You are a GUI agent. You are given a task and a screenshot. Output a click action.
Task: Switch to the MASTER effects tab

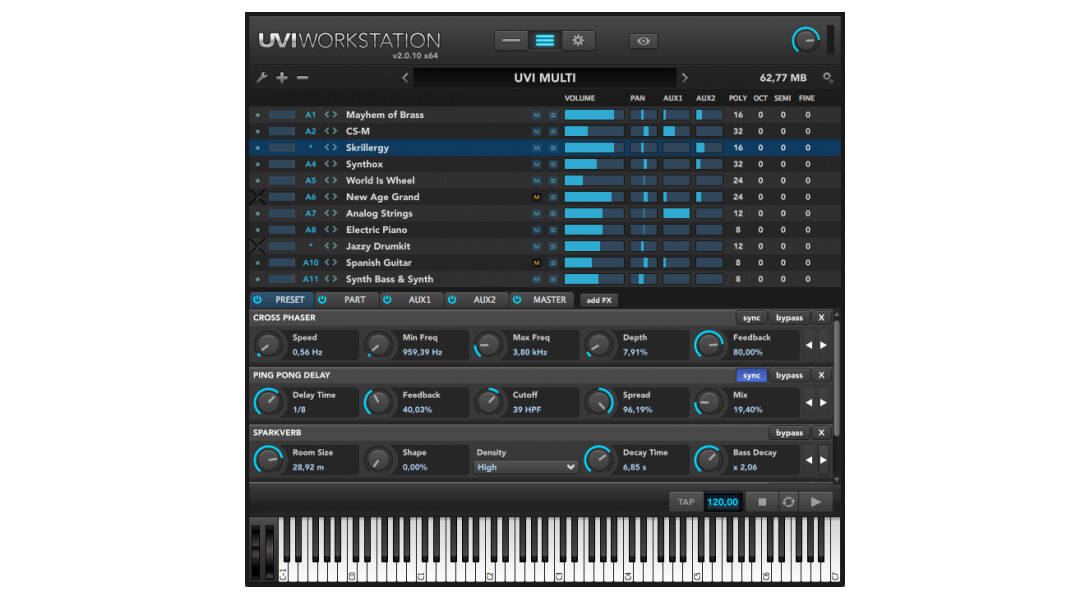coord(549,300)
